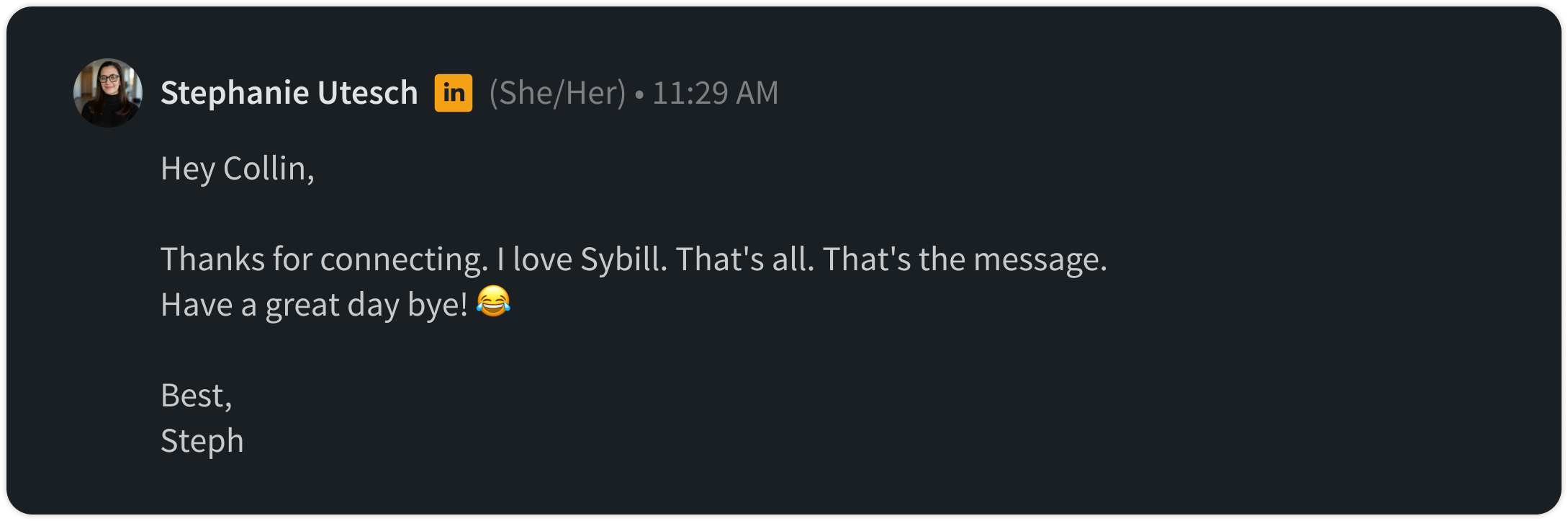
Task: Click the "That's the message." sentence
Action: click(965, 259)
